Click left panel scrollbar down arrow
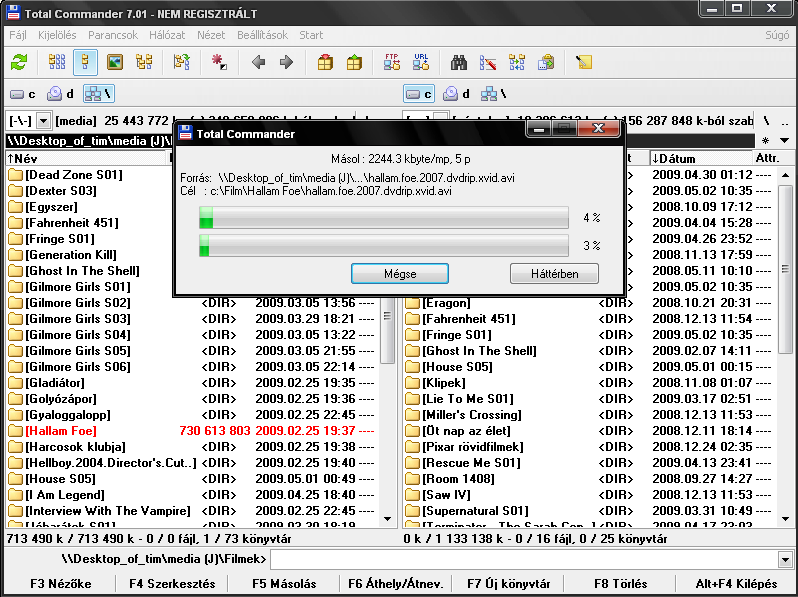 [388, 519]
